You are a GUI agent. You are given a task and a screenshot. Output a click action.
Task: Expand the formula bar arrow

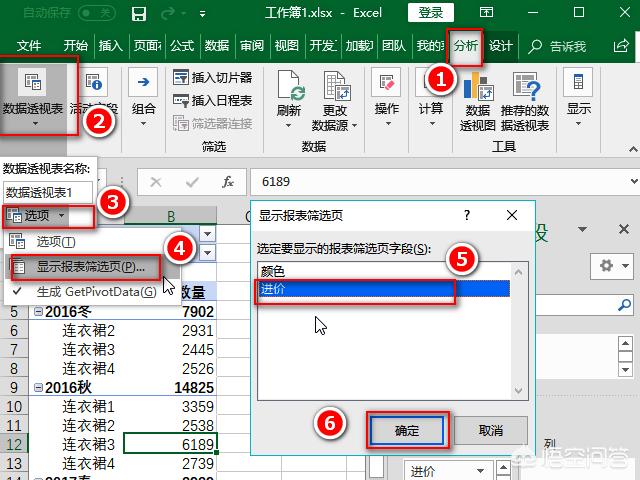coord(634,181)
